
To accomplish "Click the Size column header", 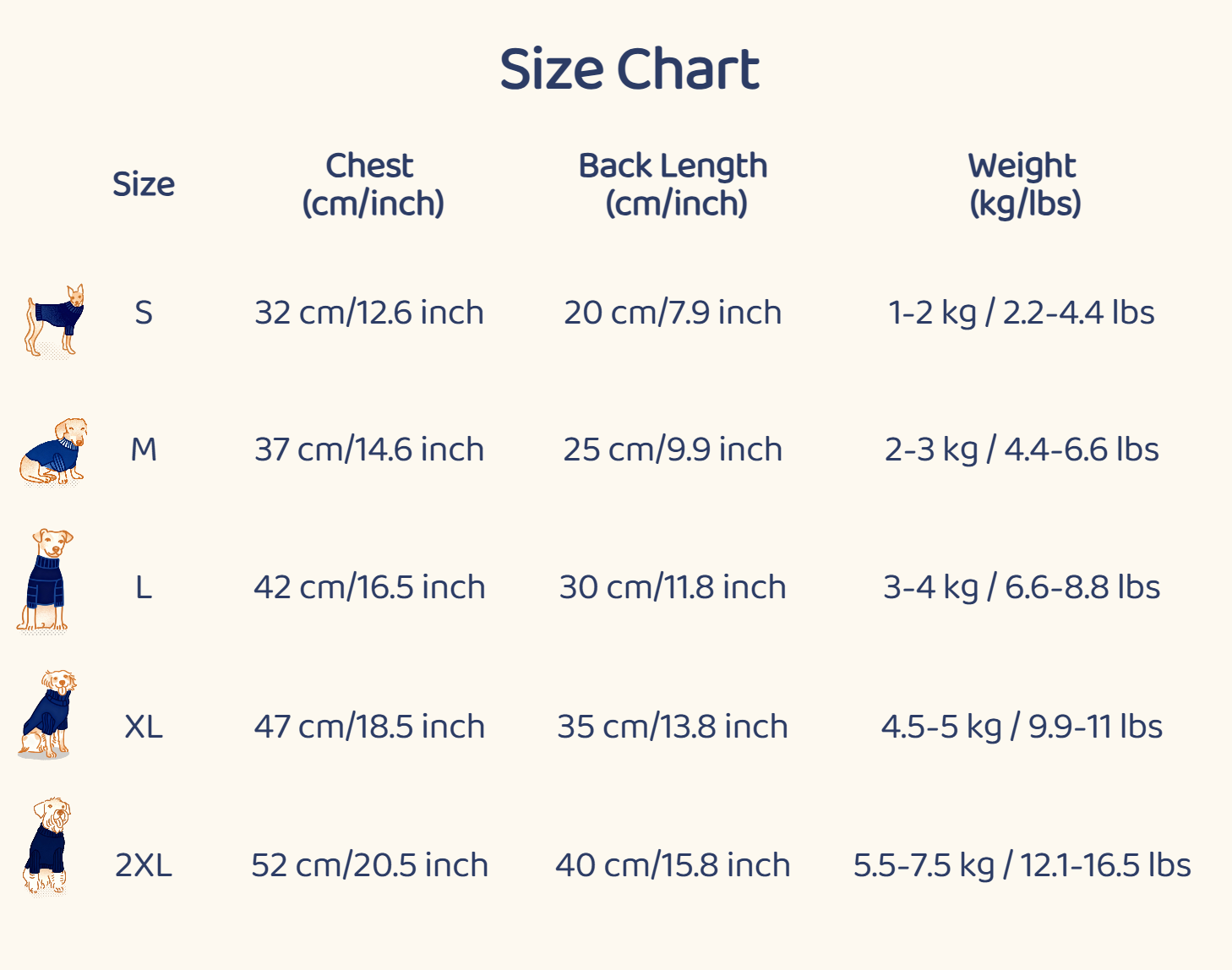I will point(144,184).
